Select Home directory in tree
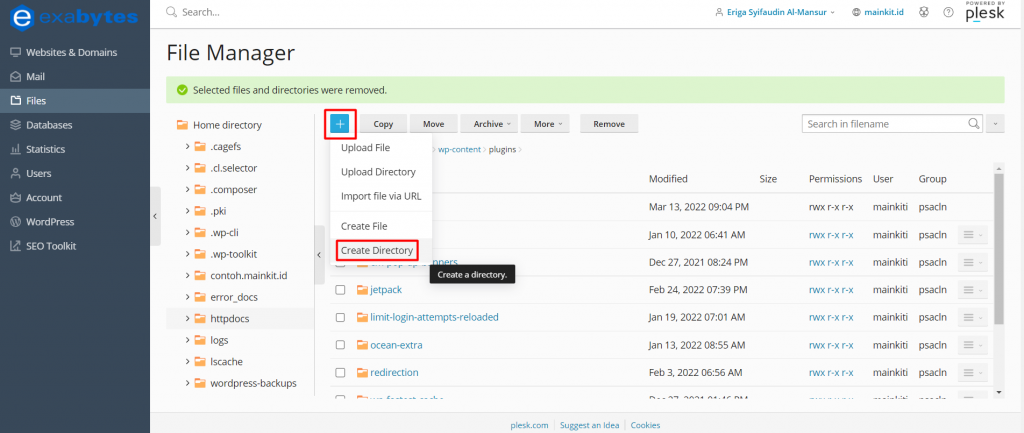The image size is (1024, 433). click(x=227, y=125)
